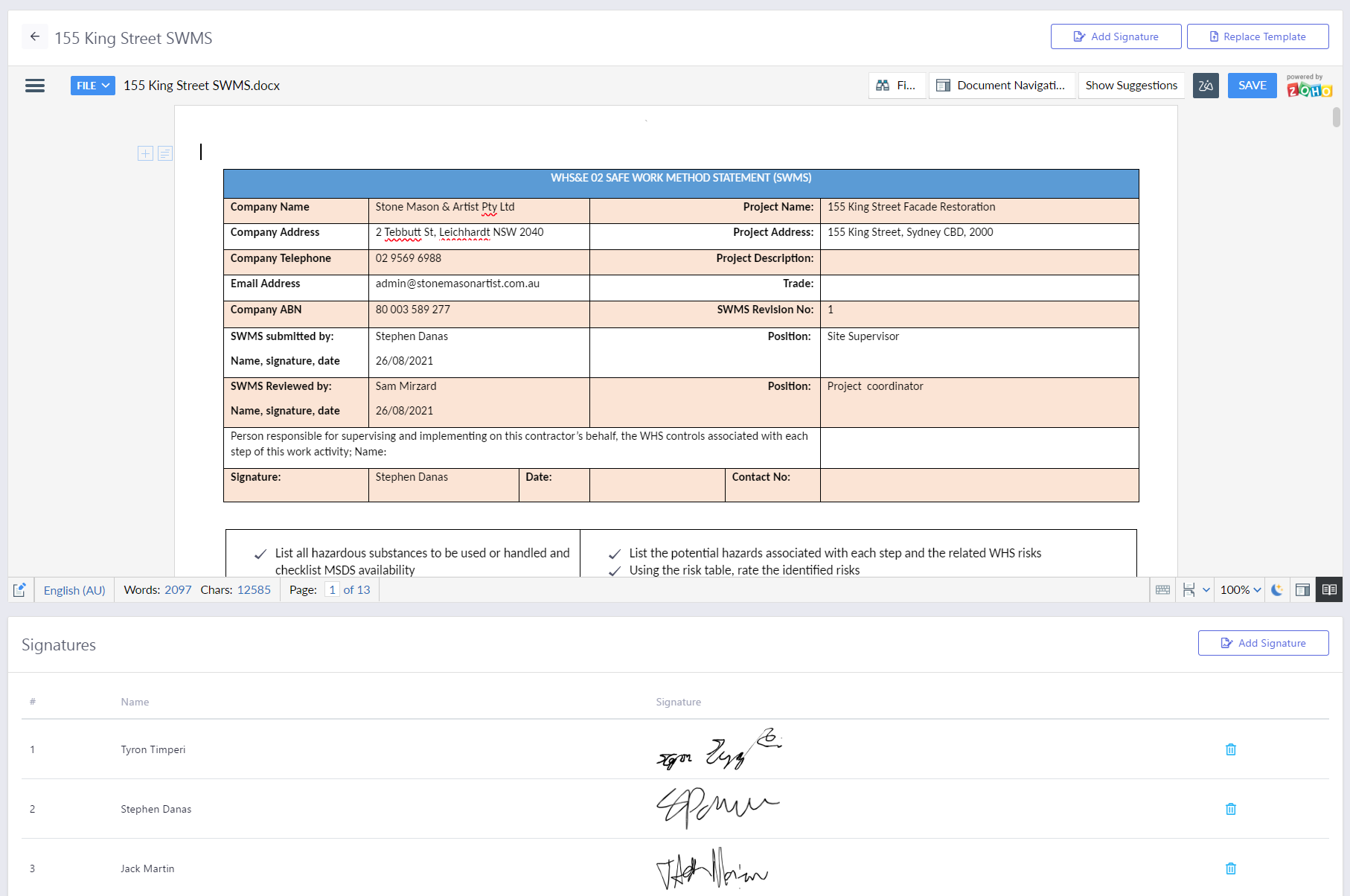The height and width of the screenshot is (896, 1350).
Task: Change the English (AU) language setting
Action: (x=74, y=590)
